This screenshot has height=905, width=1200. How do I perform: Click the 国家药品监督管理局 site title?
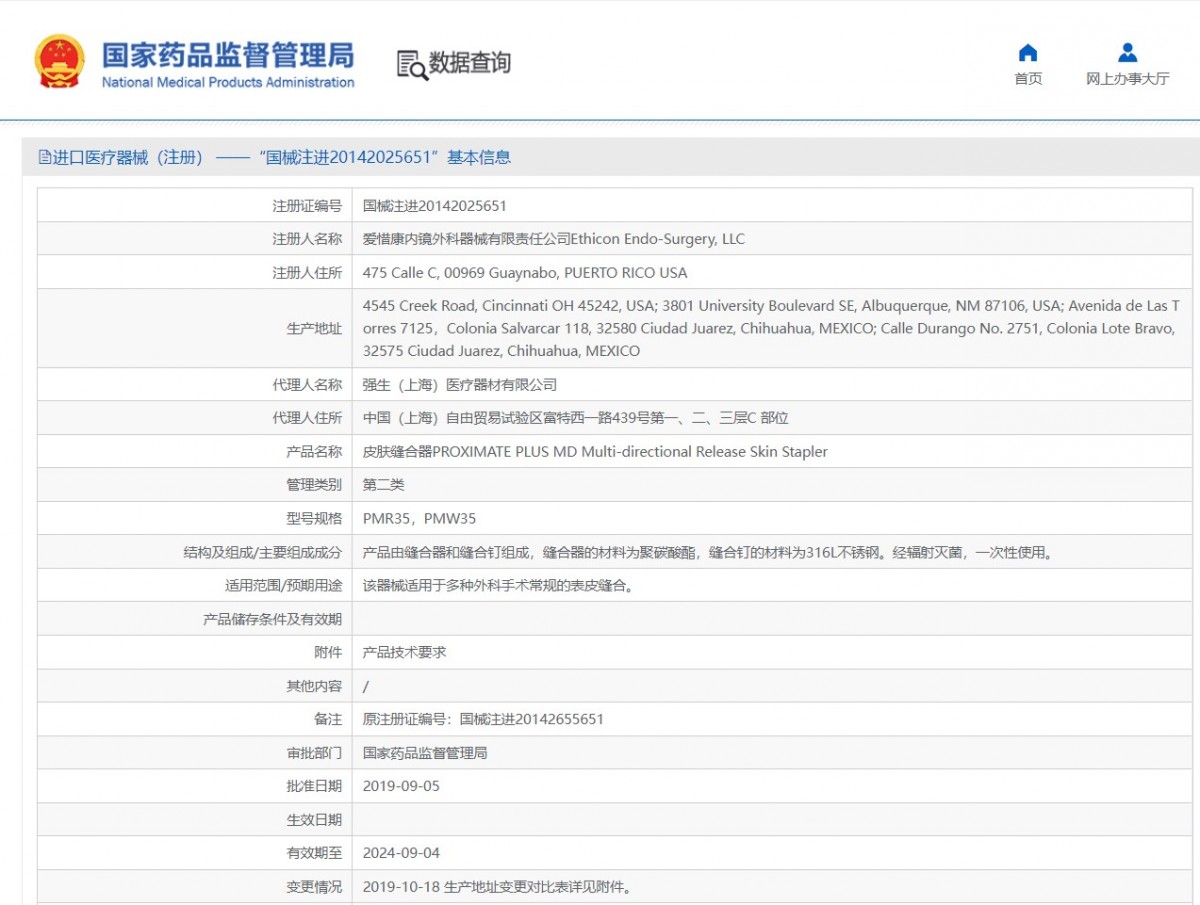[227, 54]
